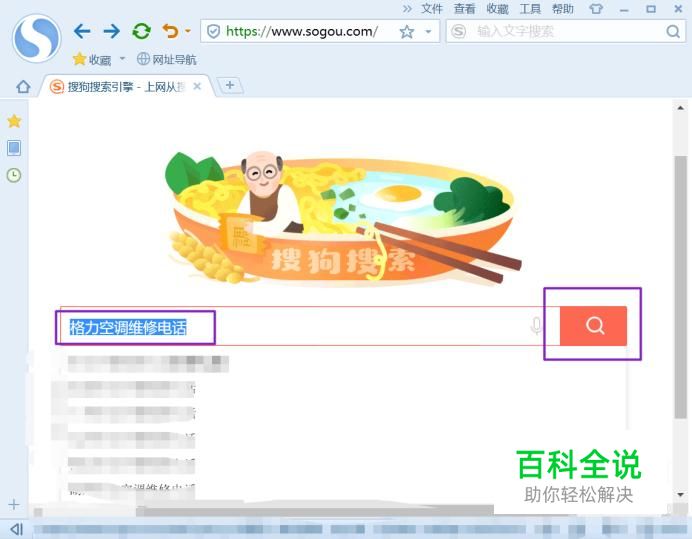Reload page with green refresh icon
Viewport: 692px width, 539px height.
142,31
